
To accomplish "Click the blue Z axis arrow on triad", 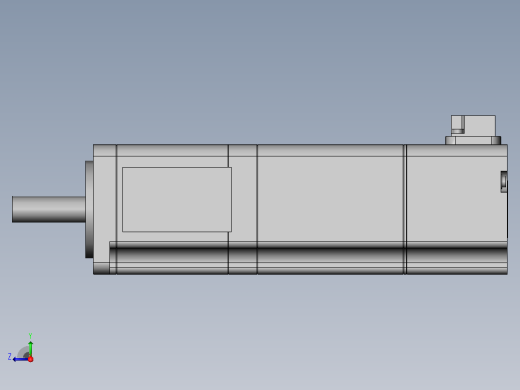I will (20, 359).
